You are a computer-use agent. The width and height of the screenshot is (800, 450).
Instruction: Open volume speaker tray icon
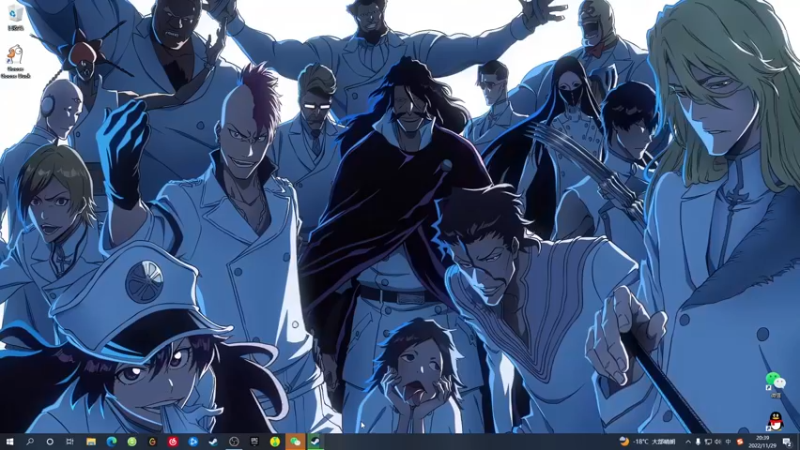(718, 442)
